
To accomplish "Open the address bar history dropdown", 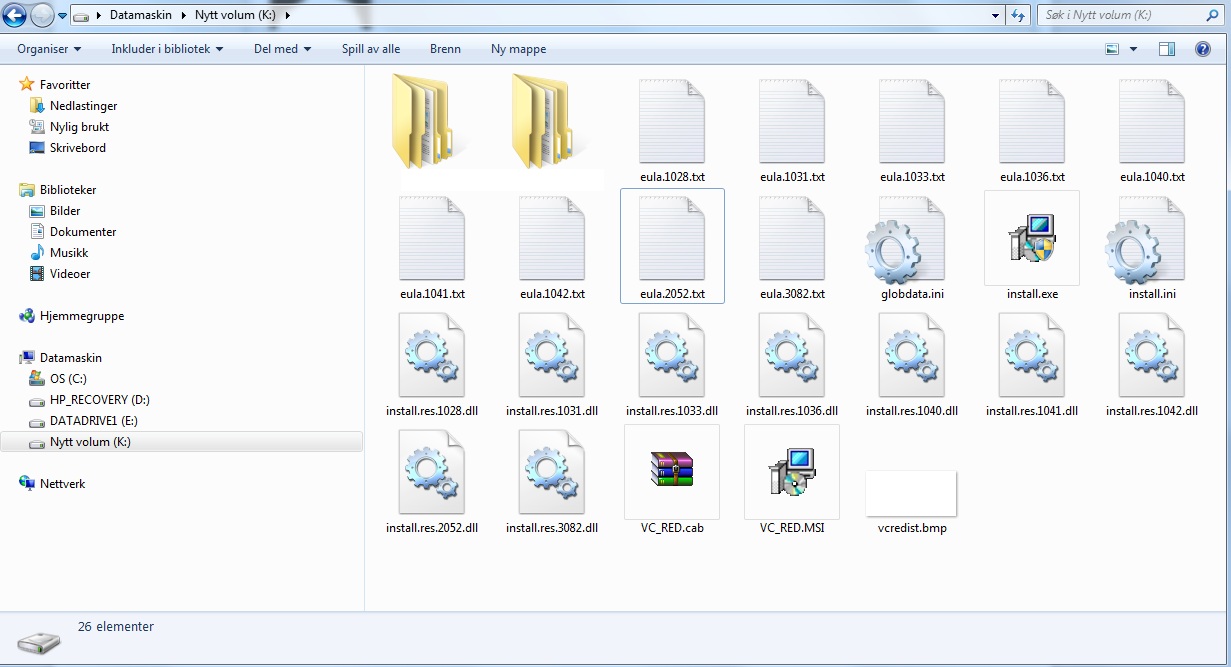I will 995,15.
